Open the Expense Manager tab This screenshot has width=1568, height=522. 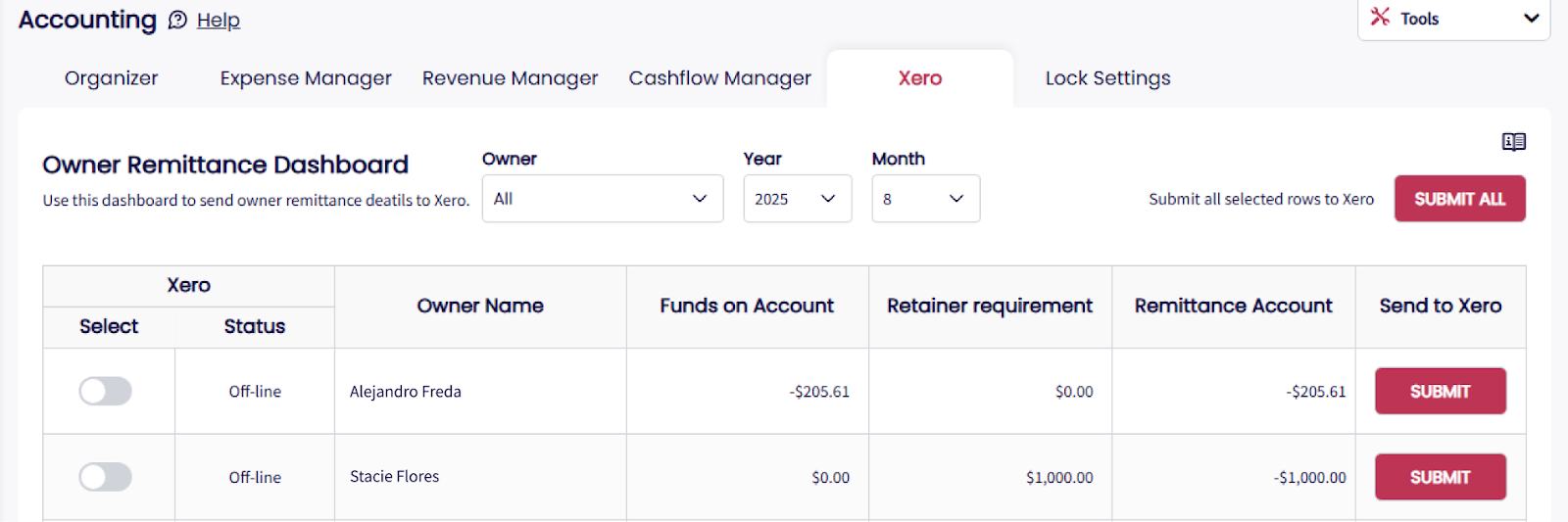(306, 78)
